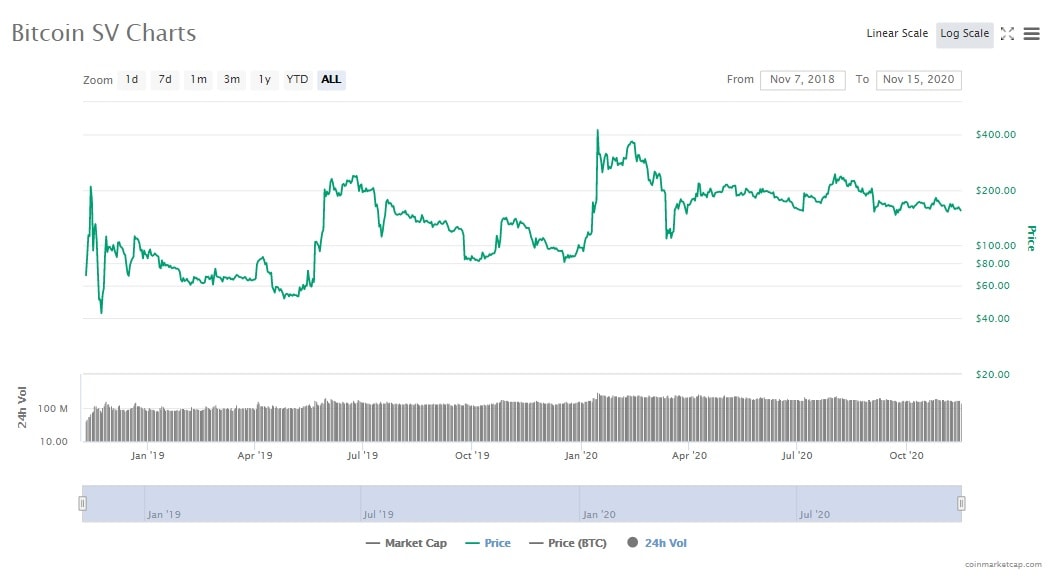Toggle the 24h Vol legend dot
This screenshot has width=1053, height=577.
[632, 542]
